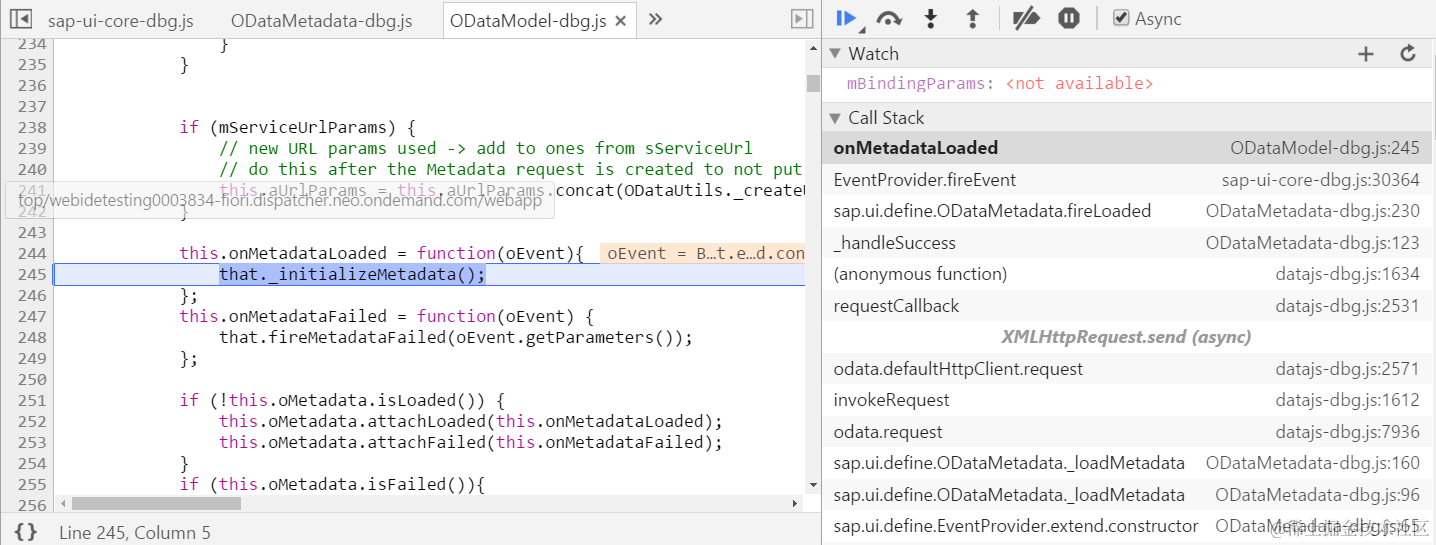Toggle the debugger sidebar pane icon
The image size is (1436, 545).
tap(801, 19)
